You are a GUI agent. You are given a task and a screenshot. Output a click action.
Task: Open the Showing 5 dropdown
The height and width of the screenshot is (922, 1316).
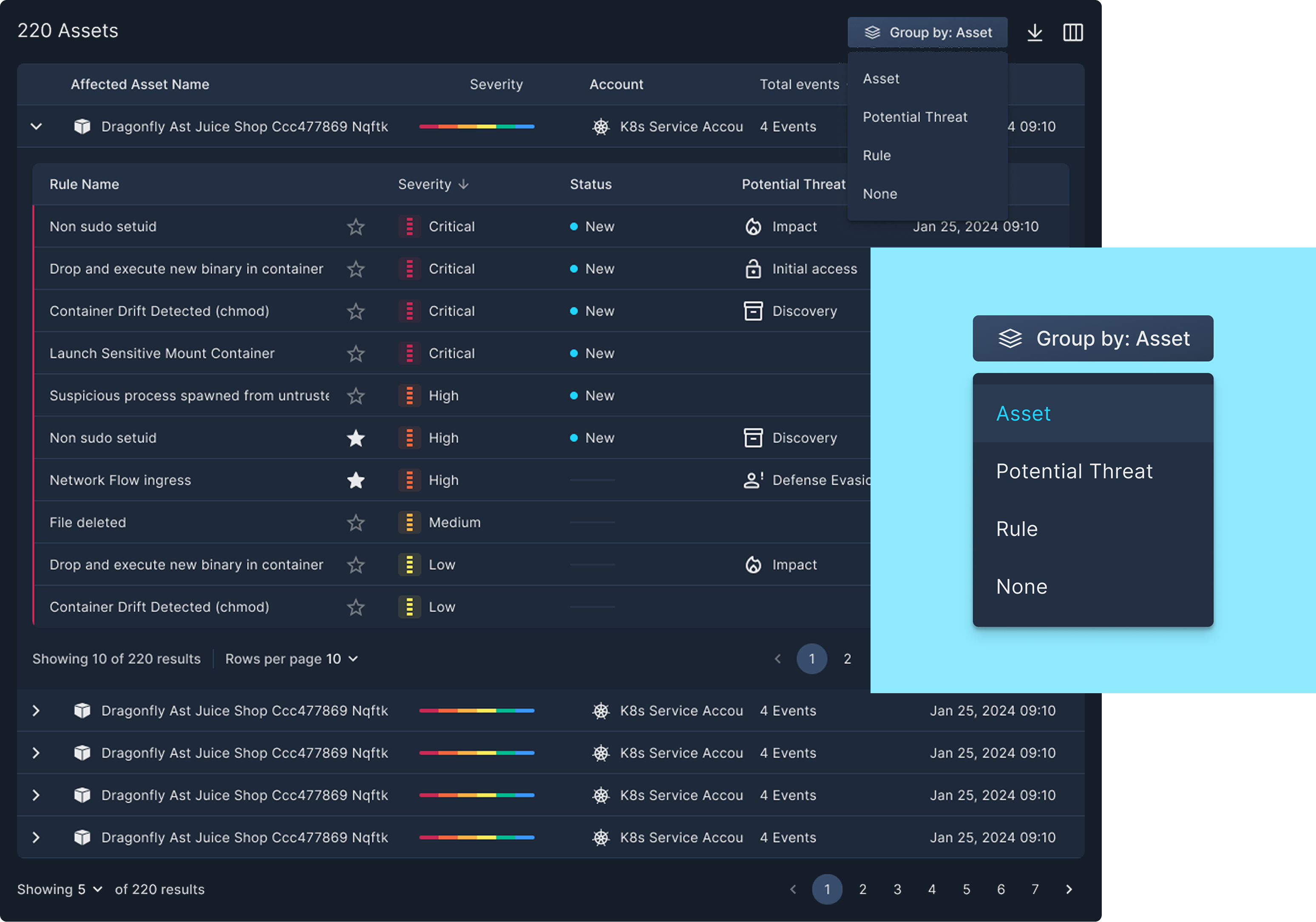click(x=60, y=889)
